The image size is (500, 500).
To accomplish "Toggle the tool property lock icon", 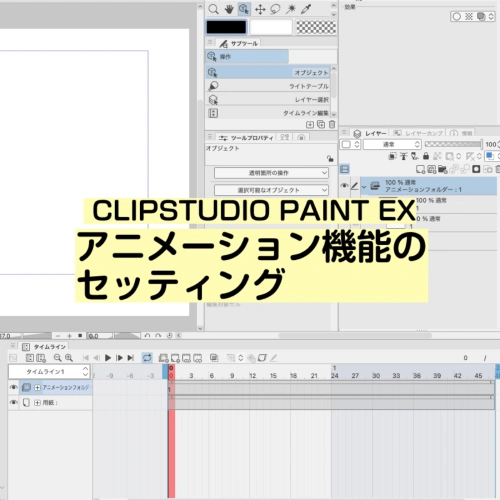I will 330,158.
